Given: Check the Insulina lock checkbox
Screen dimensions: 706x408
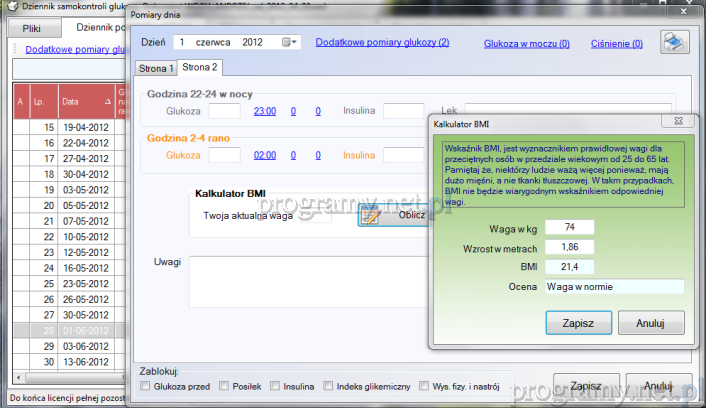Looking at the screenshot, I should point(276,385).
